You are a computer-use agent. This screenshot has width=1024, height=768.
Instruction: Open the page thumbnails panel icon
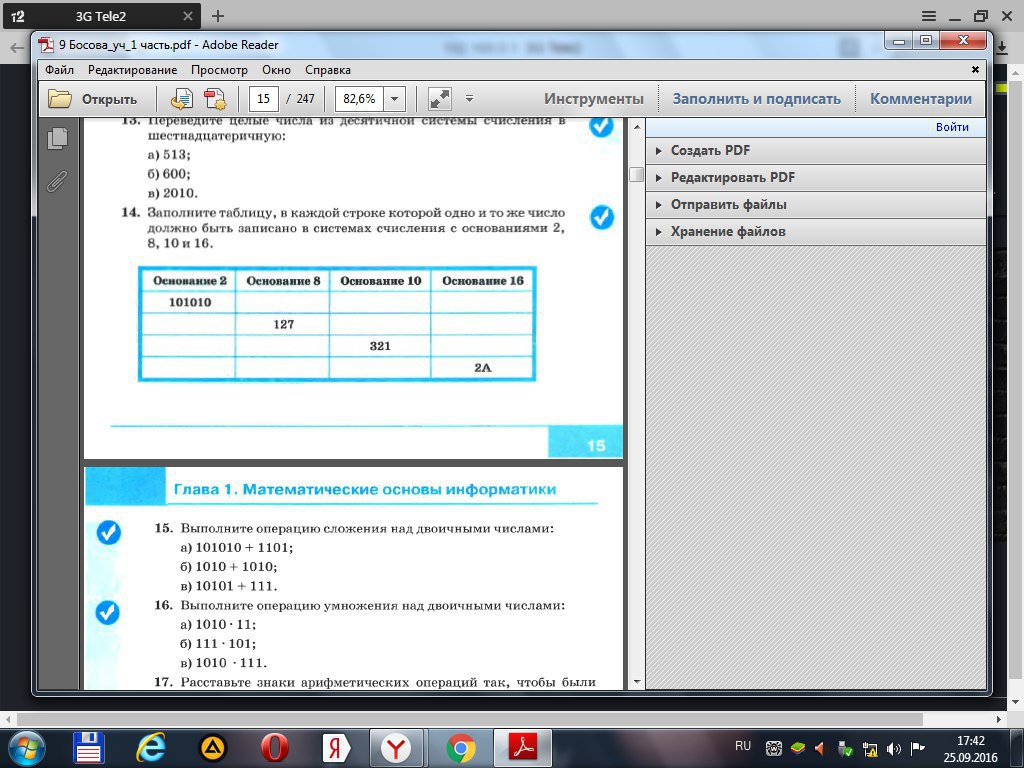[57, 138]
